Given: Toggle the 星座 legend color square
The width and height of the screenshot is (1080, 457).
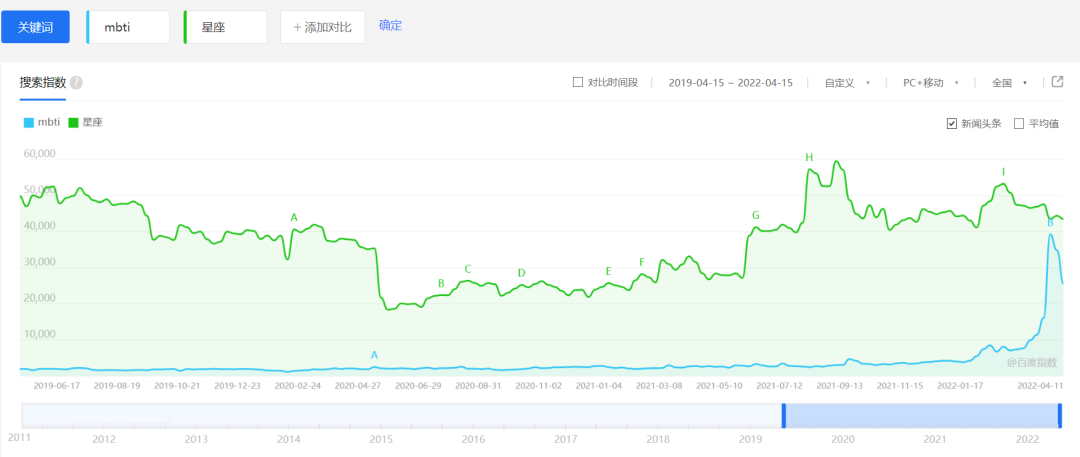Looking at the screenshot, I should [x=73, y=123].
